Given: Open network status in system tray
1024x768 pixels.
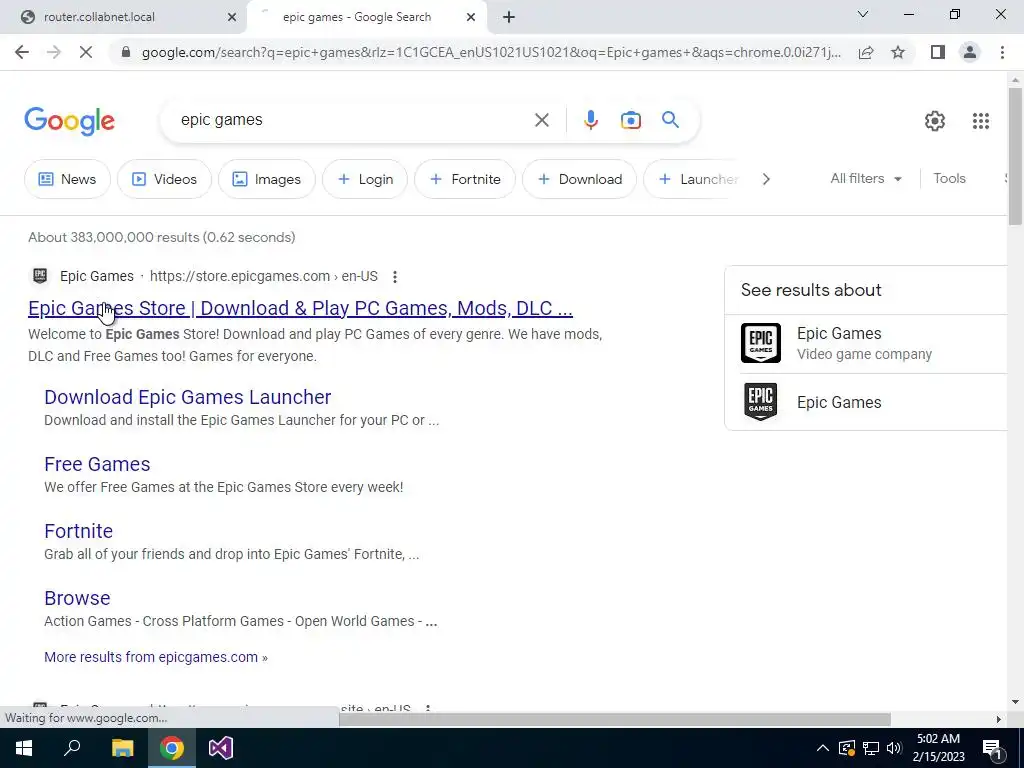Looking at the screenshot, I should point(871,748).
